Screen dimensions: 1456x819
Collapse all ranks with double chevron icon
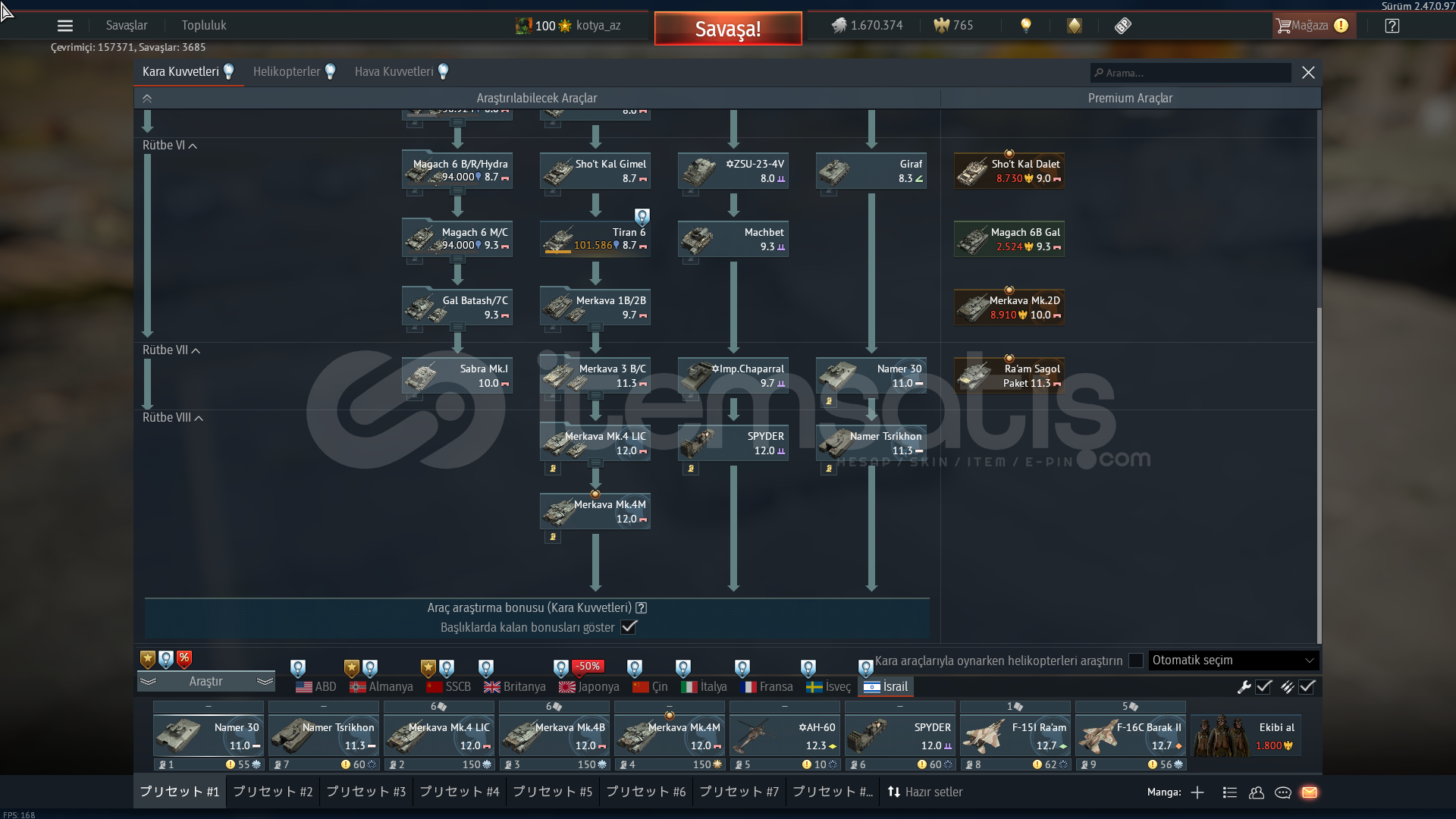(147, 99)
